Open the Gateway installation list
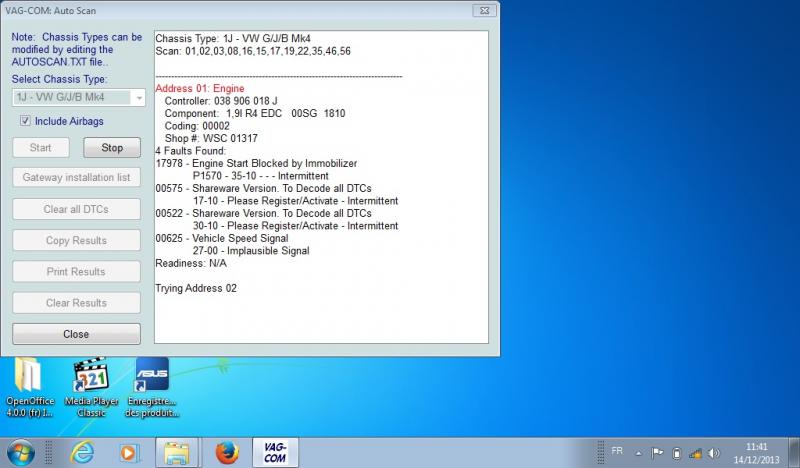Image resolution: width=800 pixels, height=468 pixels. click(x=77, y=178)
